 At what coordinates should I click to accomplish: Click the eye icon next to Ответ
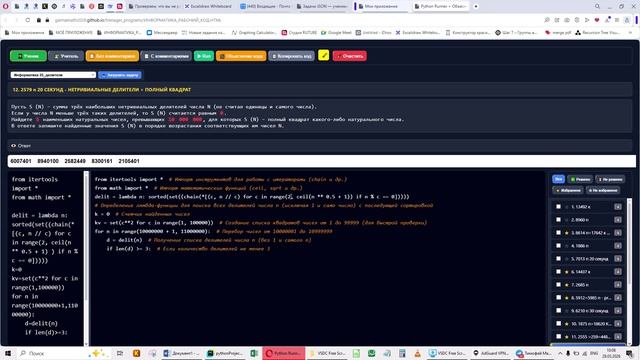[13, 146]
